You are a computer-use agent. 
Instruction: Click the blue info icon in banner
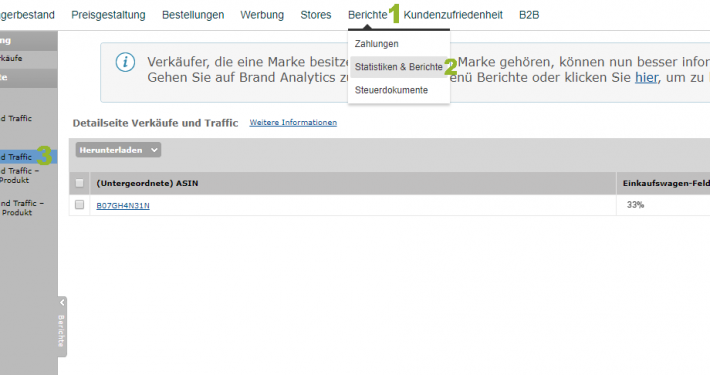pyautogui.click(x=125, y=62)
